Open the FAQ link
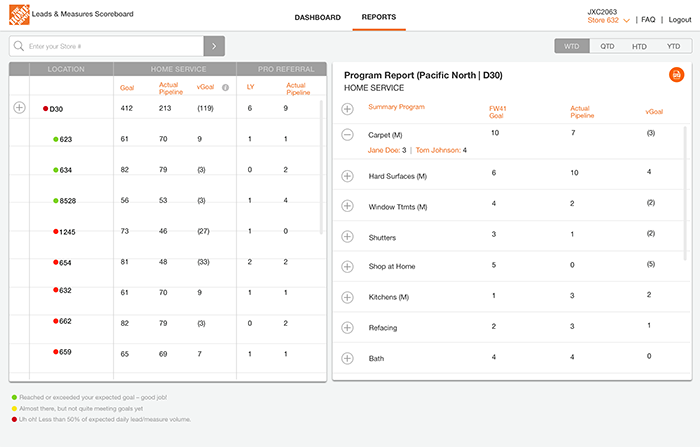 [x=648, y=20]
